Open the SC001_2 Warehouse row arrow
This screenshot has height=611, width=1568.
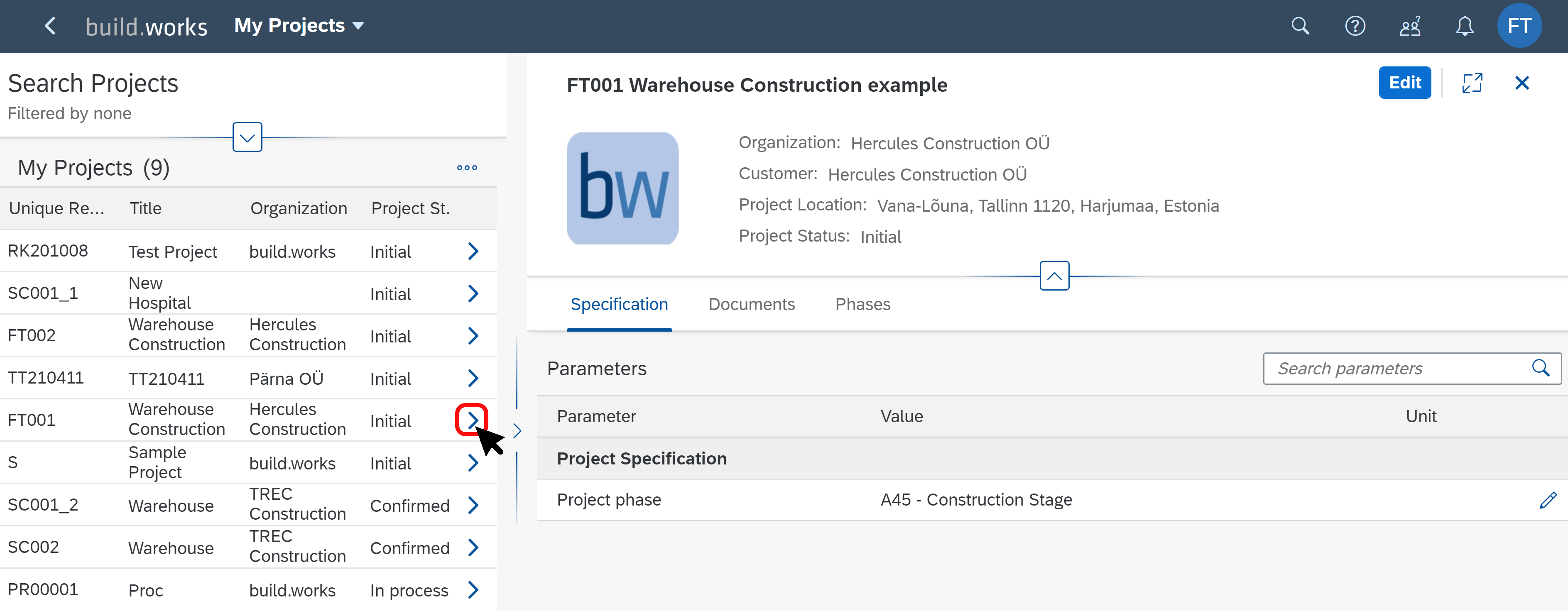click(473, 504)
